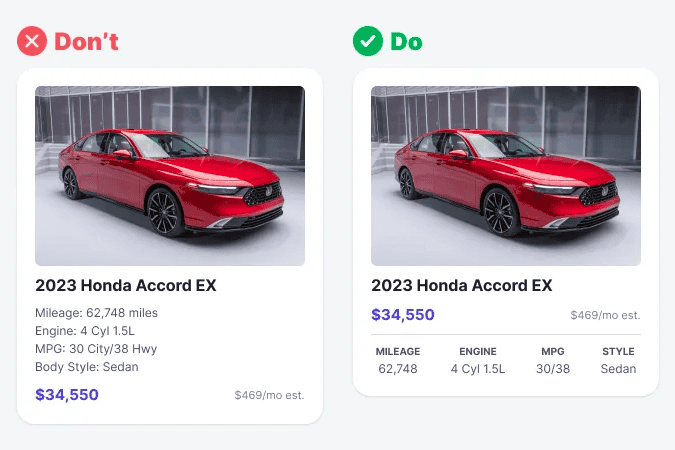Select the Don't card title 2023 Honda Accord EX
The width and height of the screenshot is (675, 450).
click(x=126, y=286)
